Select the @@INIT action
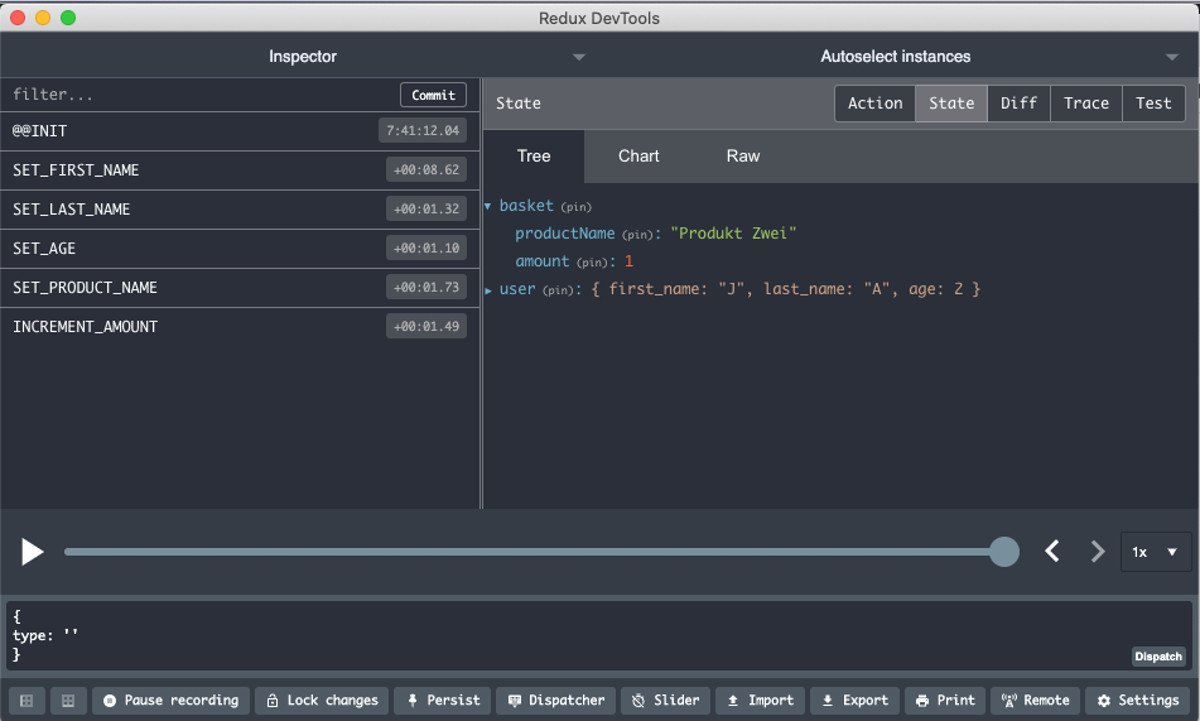The image size is (1200, 721). (240, 131)
